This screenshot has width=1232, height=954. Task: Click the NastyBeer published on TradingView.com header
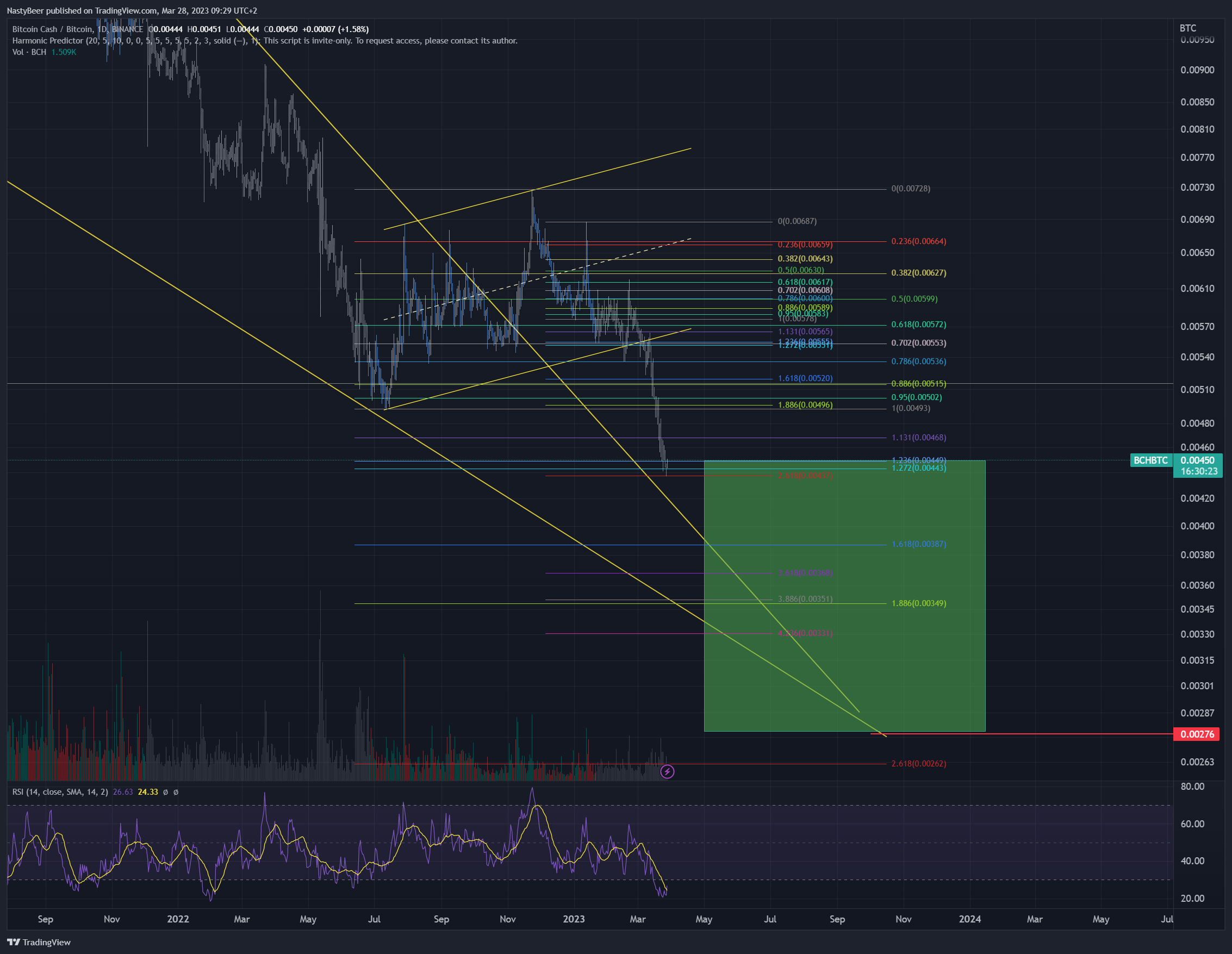[132, 11]
